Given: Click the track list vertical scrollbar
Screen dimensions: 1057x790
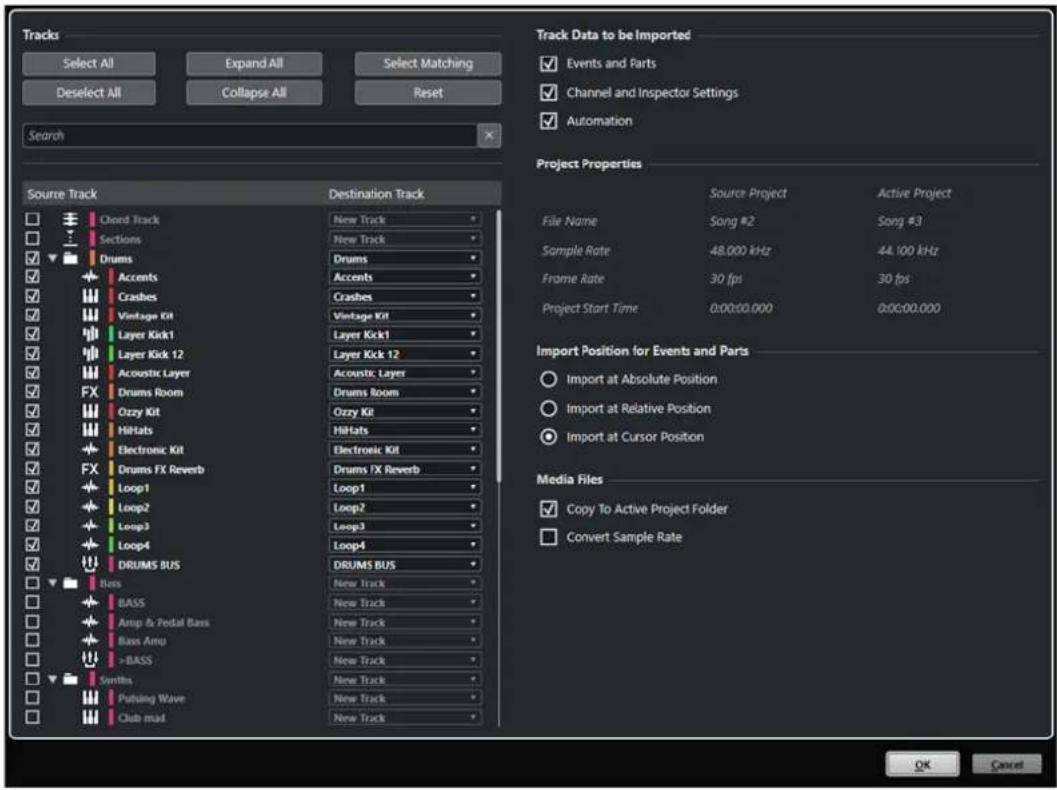Looking at the screenshot, I should [499, 346].
